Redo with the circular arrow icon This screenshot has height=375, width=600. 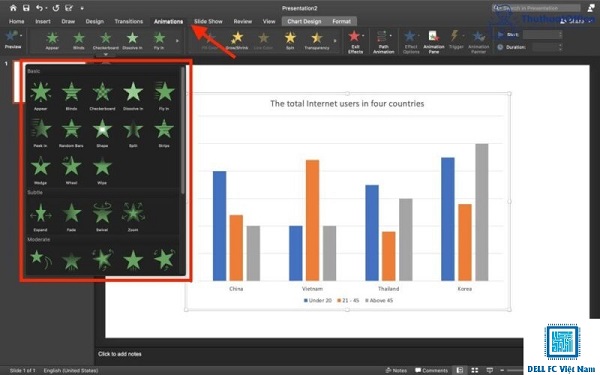click(56, 8)
